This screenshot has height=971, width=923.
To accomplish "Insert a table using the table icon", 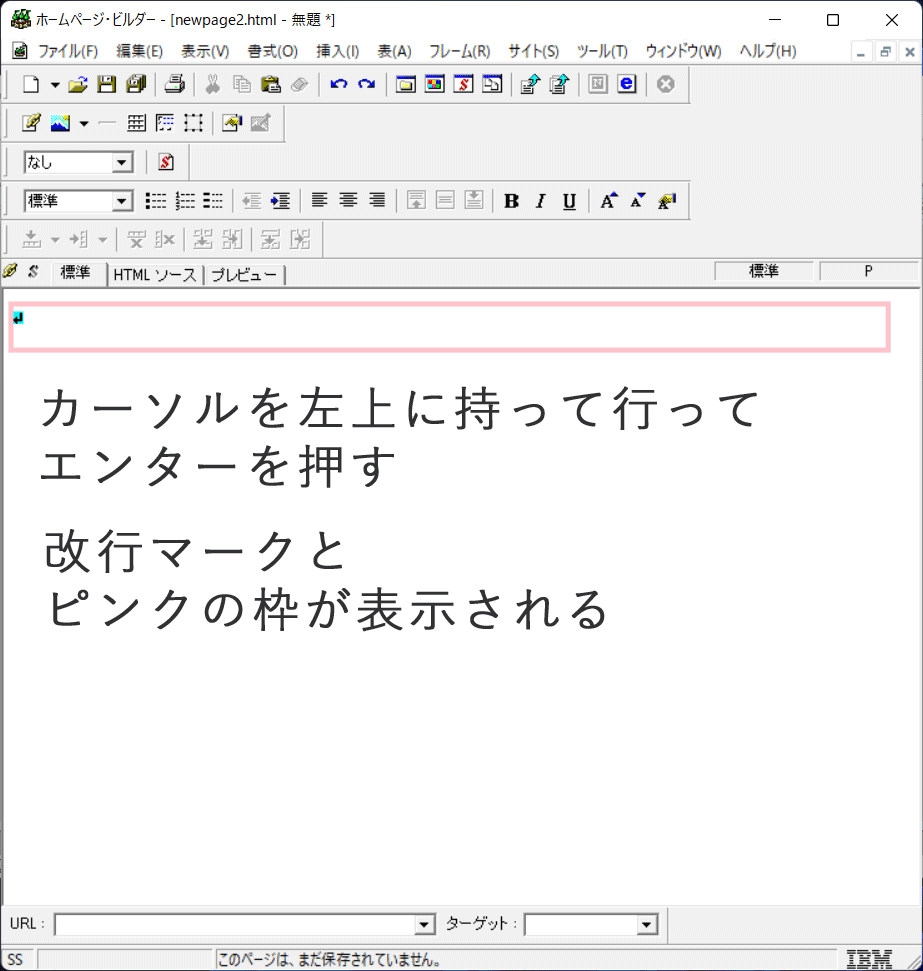I will point(136,123).
